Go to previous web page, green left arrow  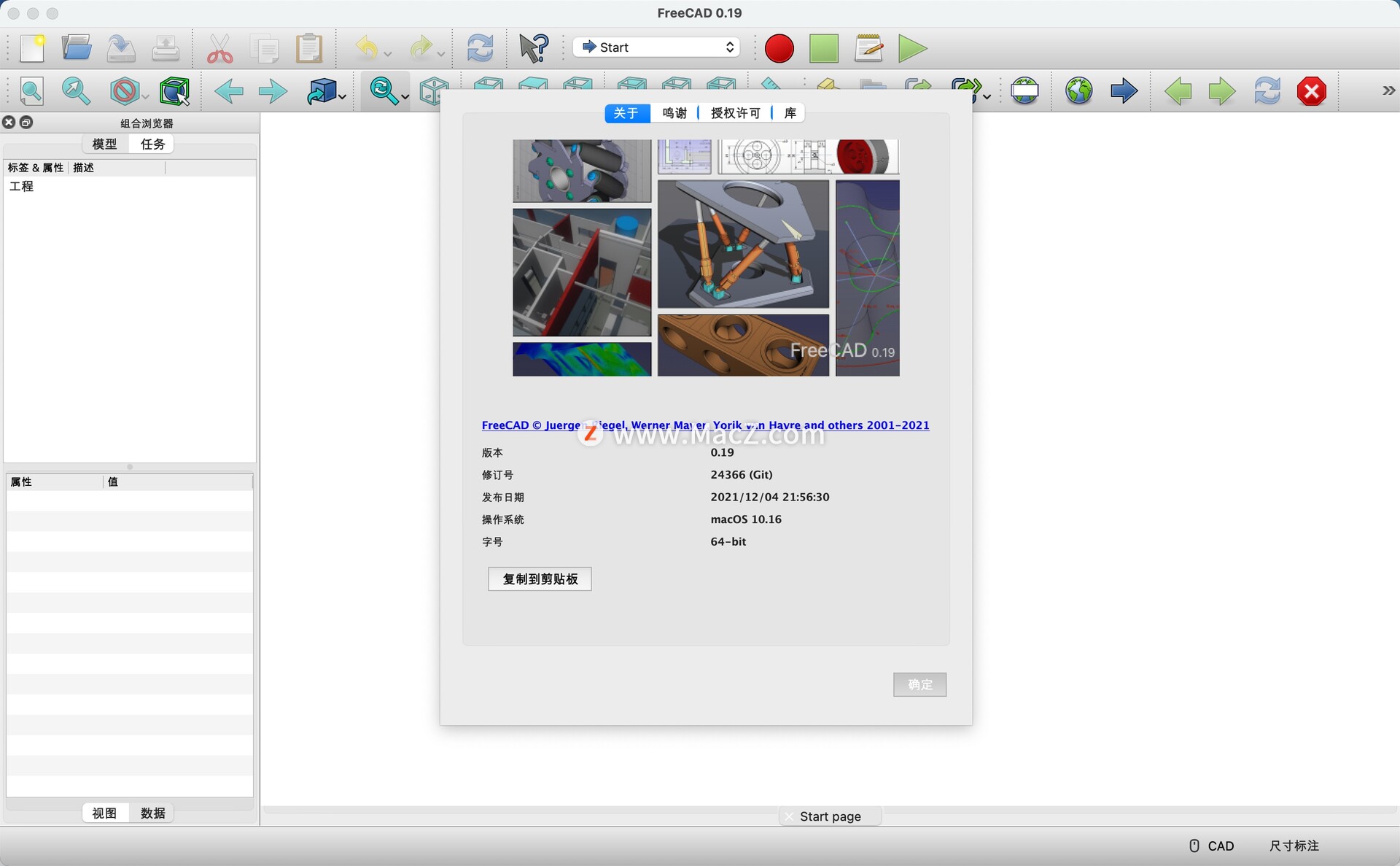1178,91
